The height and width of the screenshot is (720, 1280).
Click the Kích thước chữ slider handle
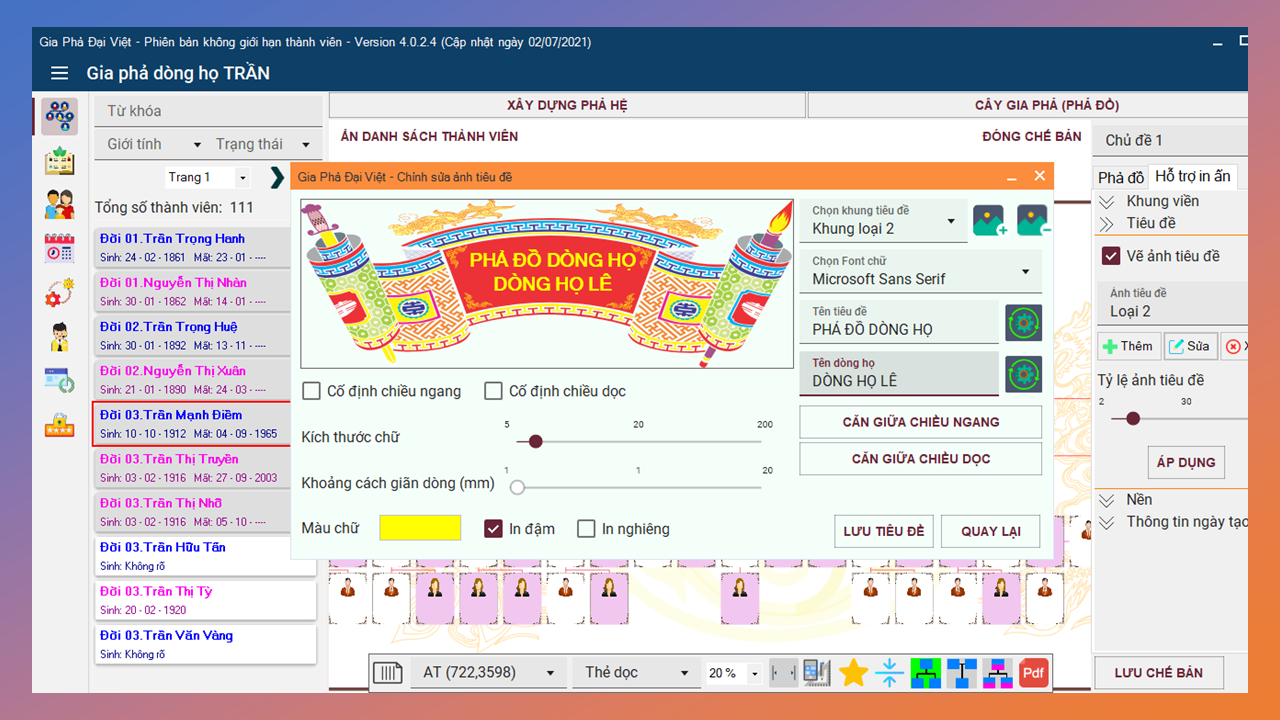(x=535, y=441)
